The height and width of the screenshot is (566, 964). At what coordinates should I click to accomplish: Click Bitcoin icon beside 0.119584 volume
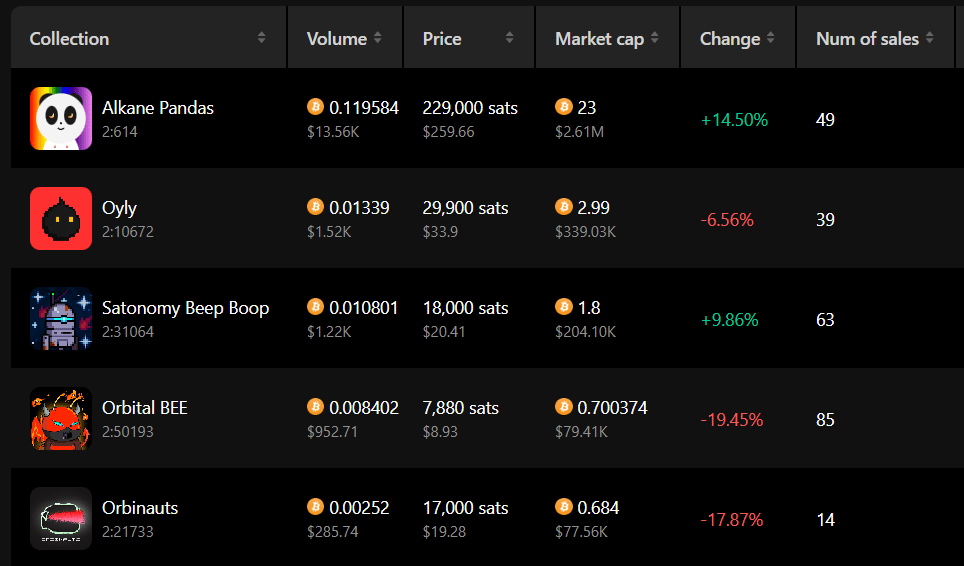pyautogui.click(x=315, y=107)
